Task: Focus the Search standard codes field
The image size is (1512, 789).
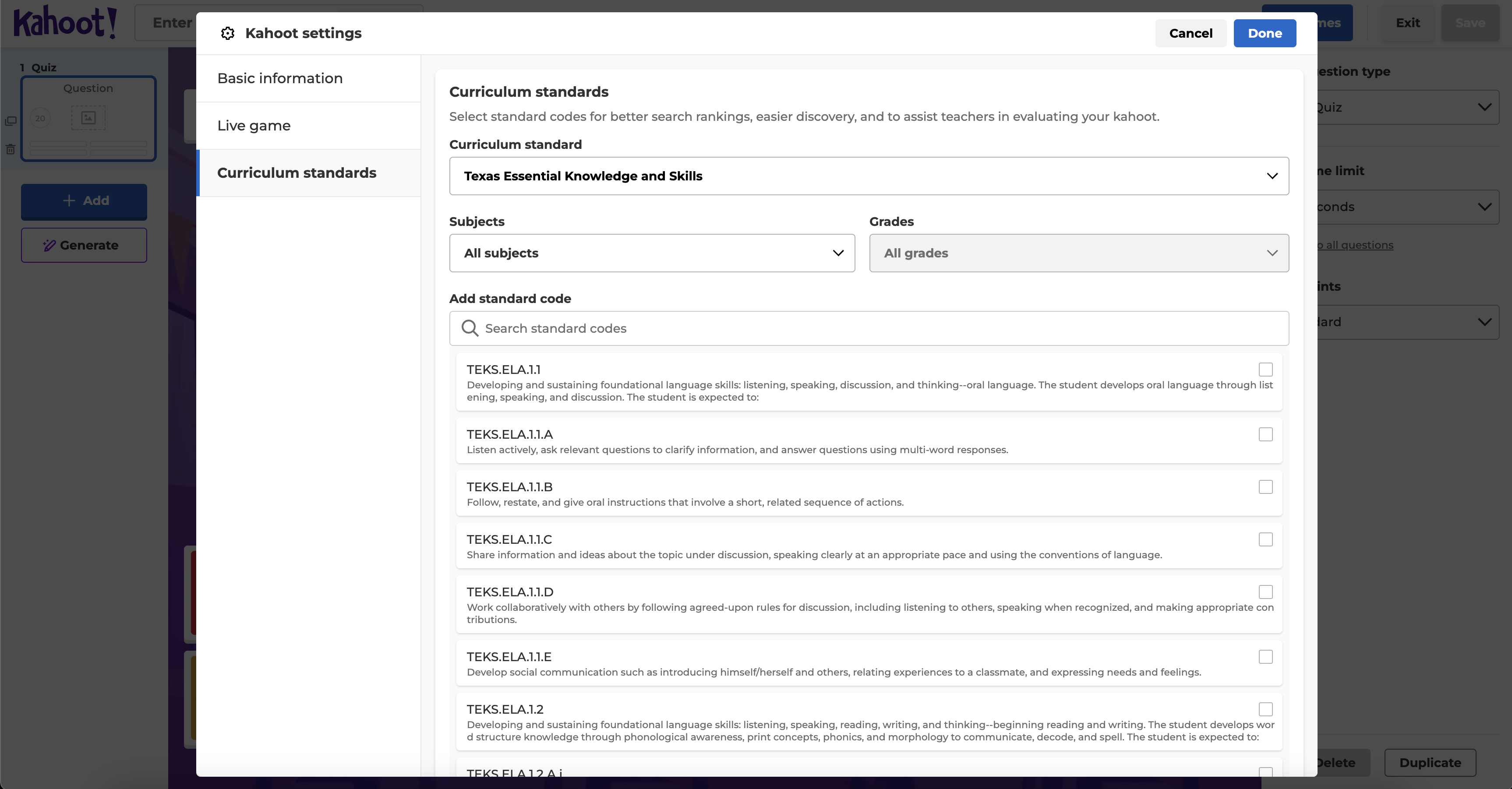Action: (869, 328)
